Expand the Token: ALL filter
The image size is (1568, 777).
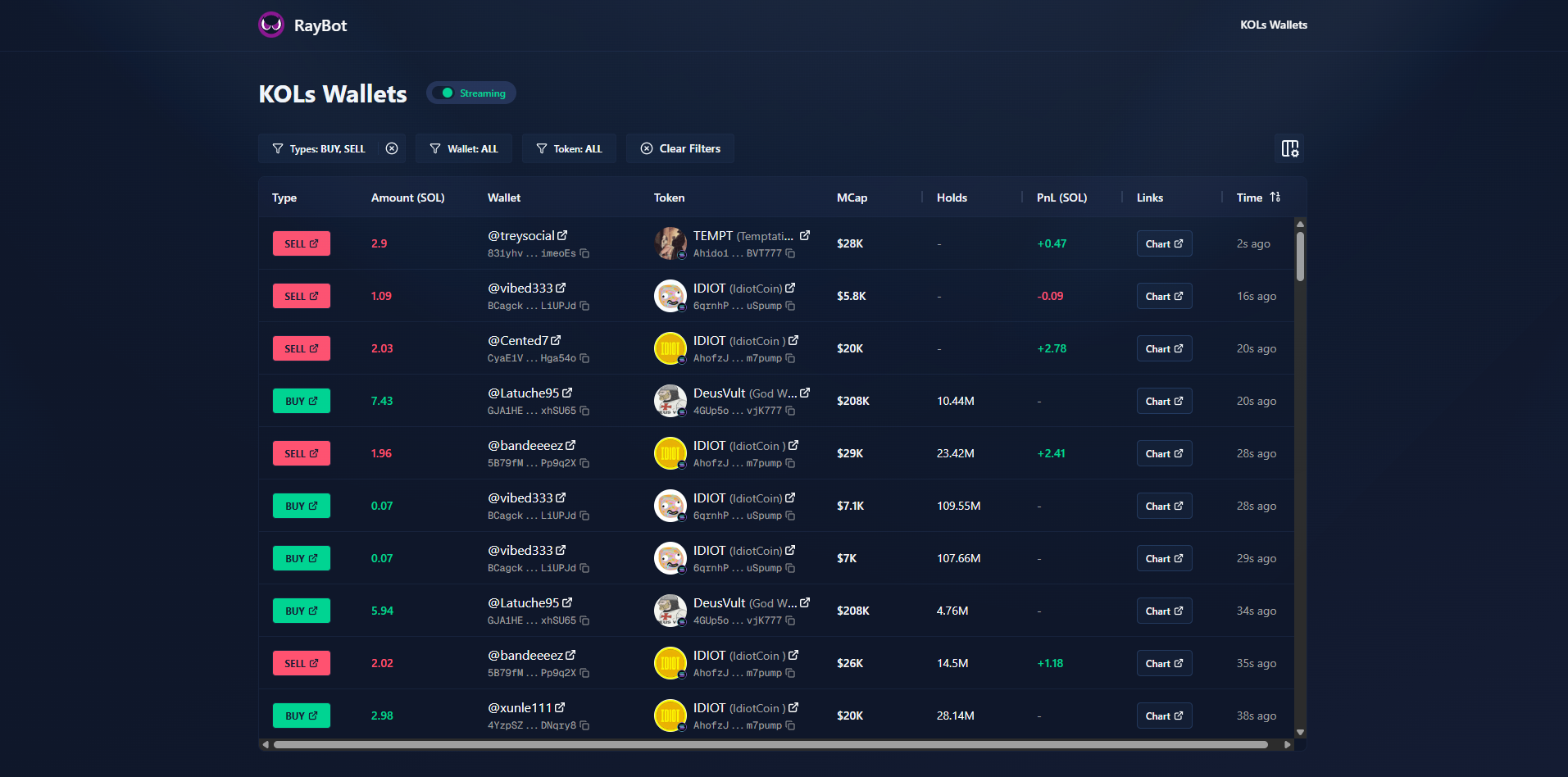tap(569, 148)
